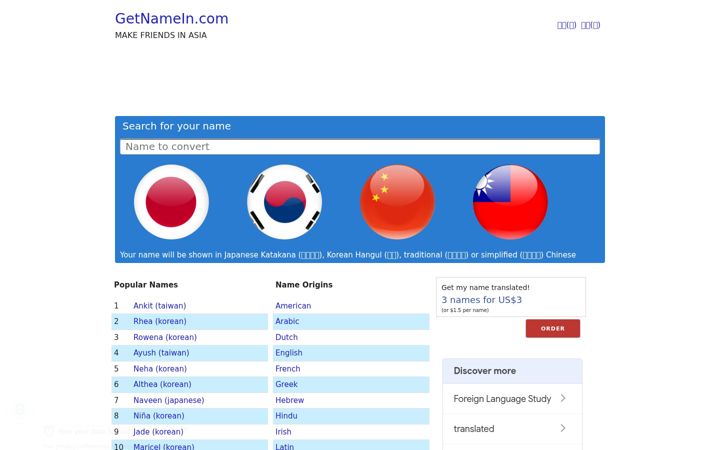Open the GetNameIn.com home link

point(171,18)
